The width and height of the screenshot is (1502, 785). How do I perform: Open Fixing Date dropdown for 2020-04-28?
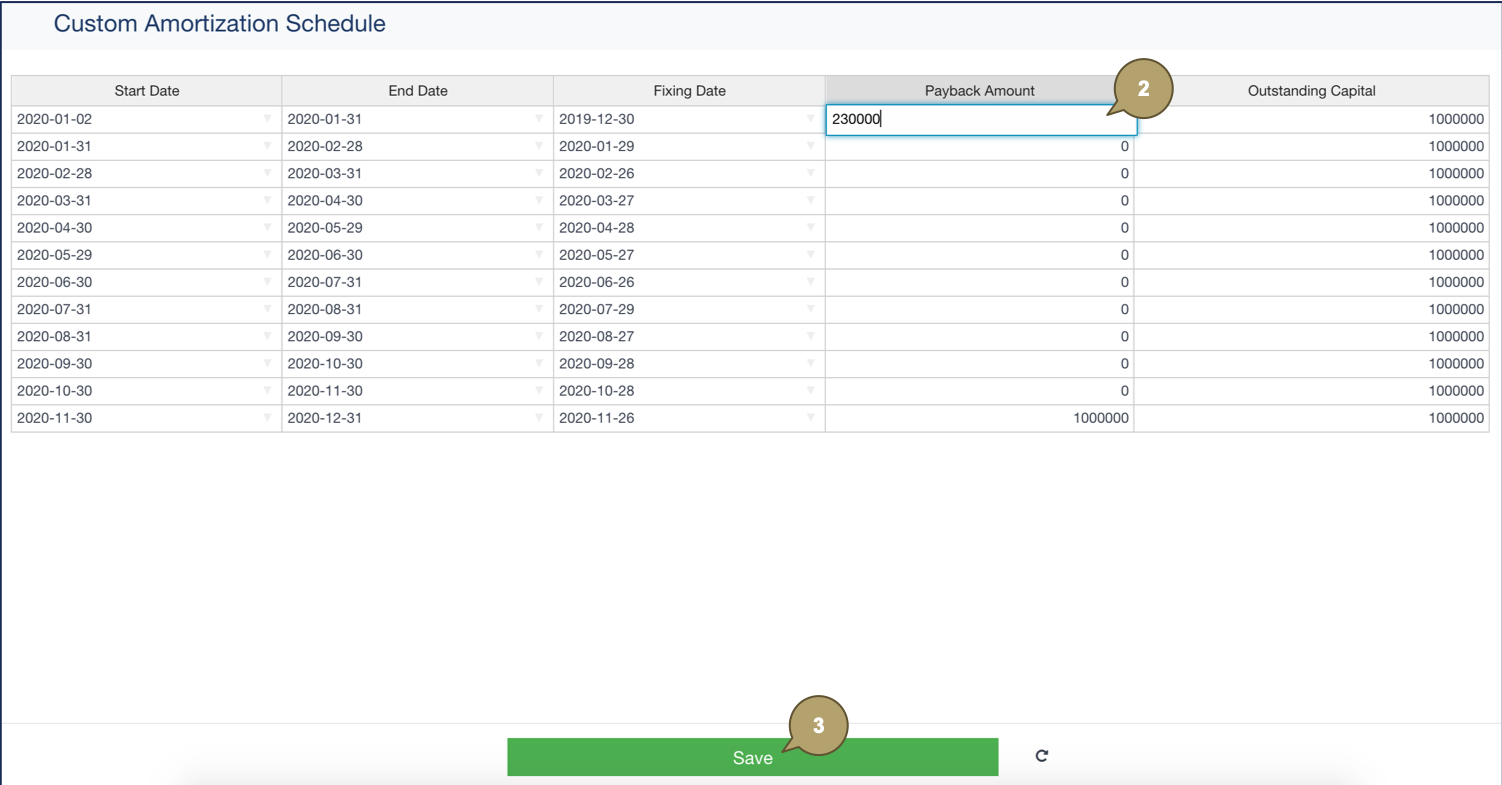click(x=810, y=228)
